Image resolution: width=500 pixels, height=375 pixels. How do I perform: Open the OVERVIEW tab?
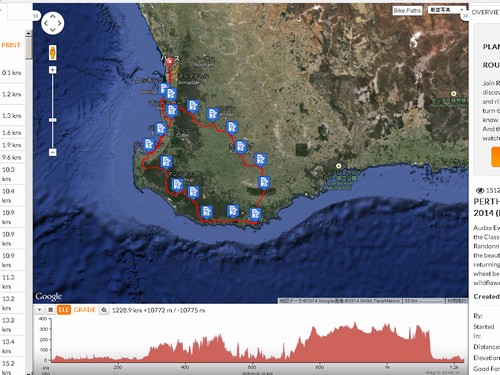(x=485, y=12)
